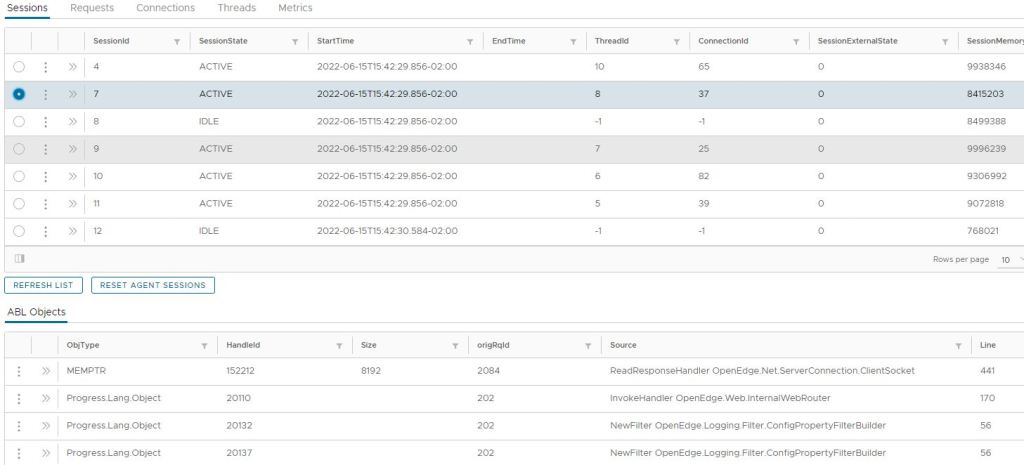
Task: Switch to the Threads tab
Action: pyautogui.click(x=236, y=8)
